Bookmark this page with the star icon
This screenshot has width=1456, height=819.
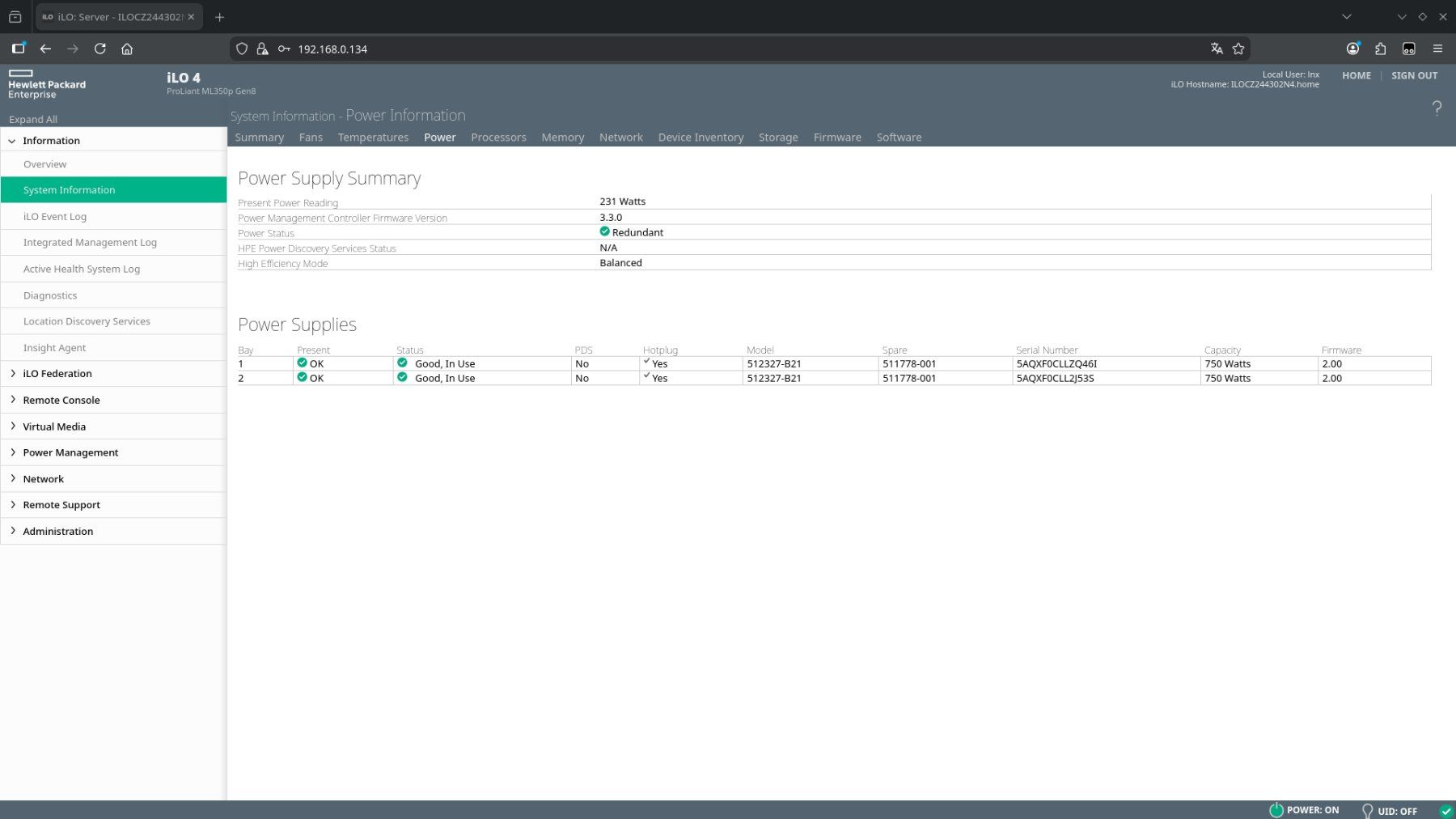pos(1238,49)
